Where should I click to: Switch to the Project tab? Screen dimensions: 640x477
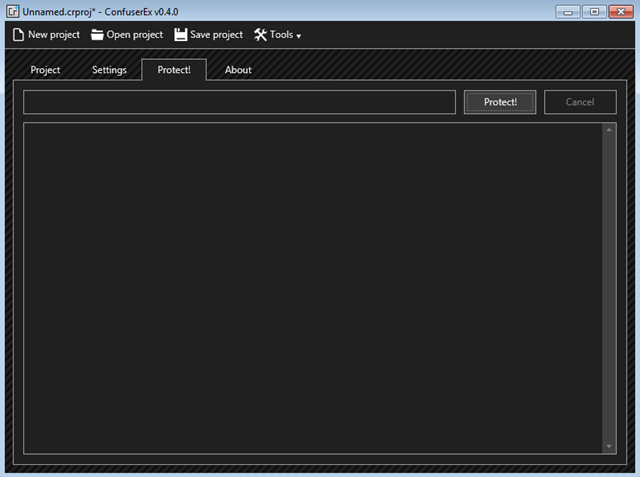click(x=45, y=70)
